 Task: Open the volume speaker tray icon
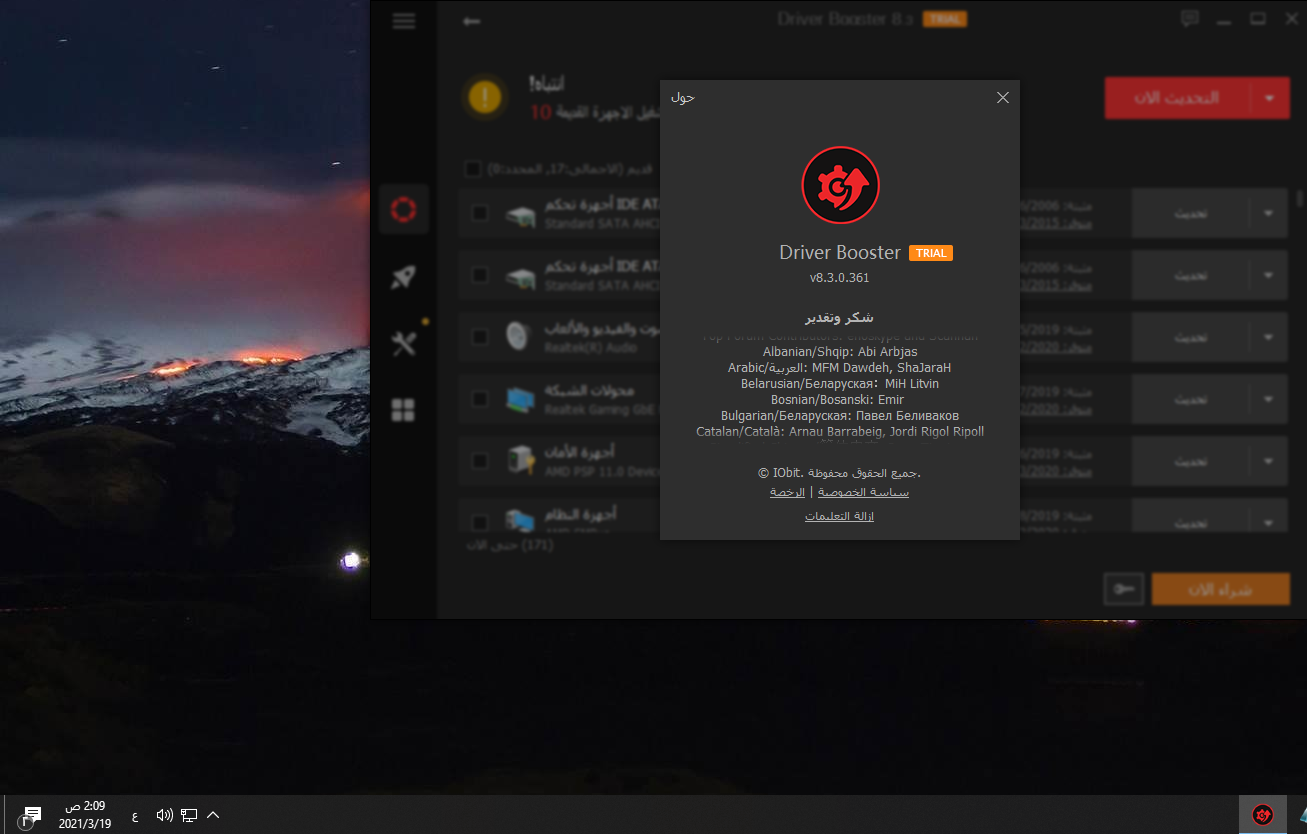[165, 815]
